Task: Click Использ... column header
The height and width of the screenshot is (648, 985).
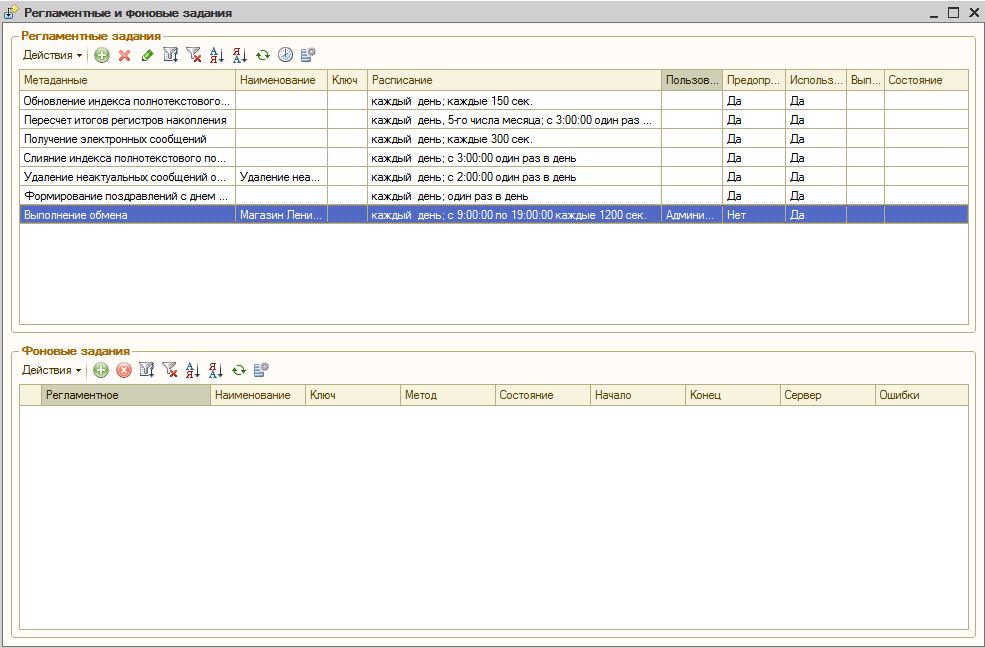Action: click(816, 80)
